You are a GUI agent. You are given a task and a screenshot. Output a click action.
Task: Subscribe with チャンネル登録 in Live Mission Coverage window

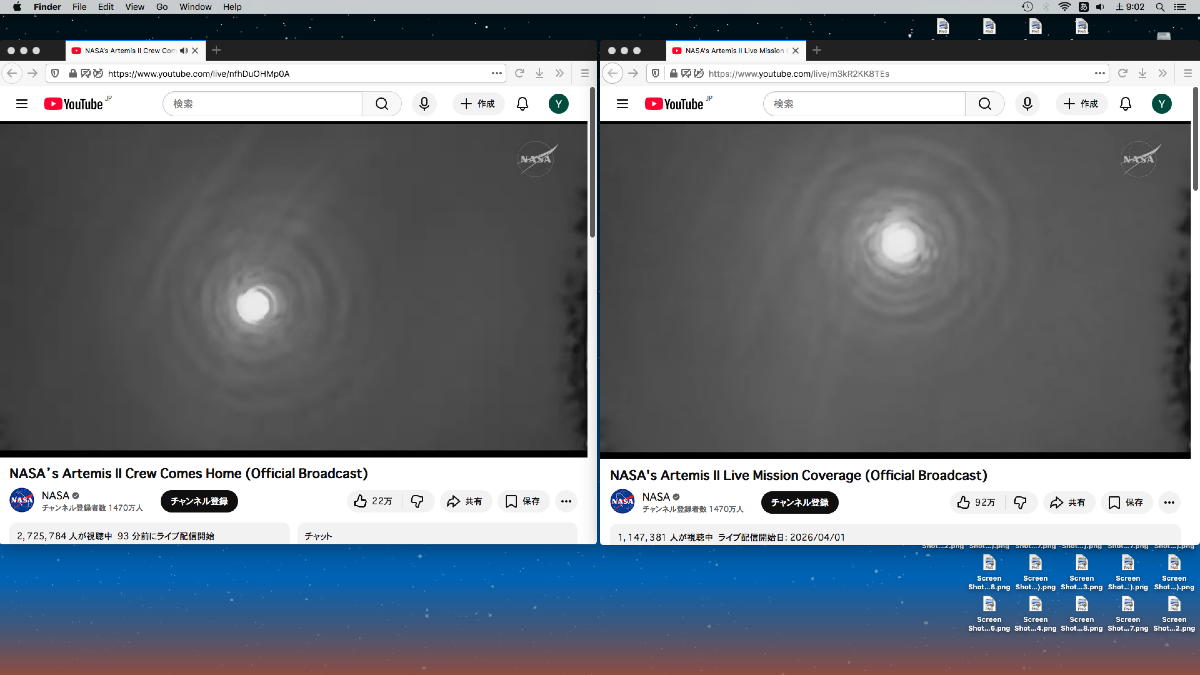coord(800,502)
